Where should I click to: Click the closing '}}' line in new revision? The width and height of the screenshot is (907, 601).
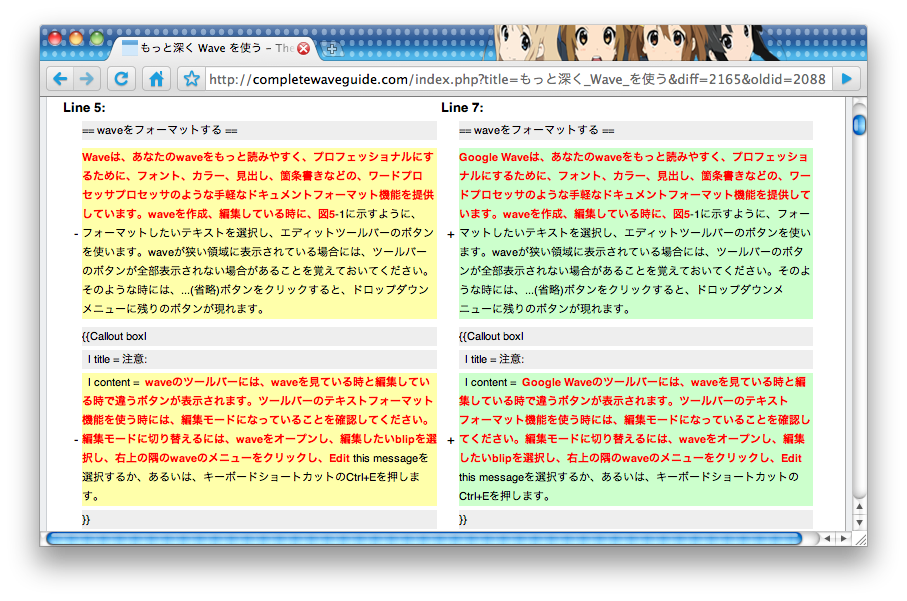pos(636,519)
